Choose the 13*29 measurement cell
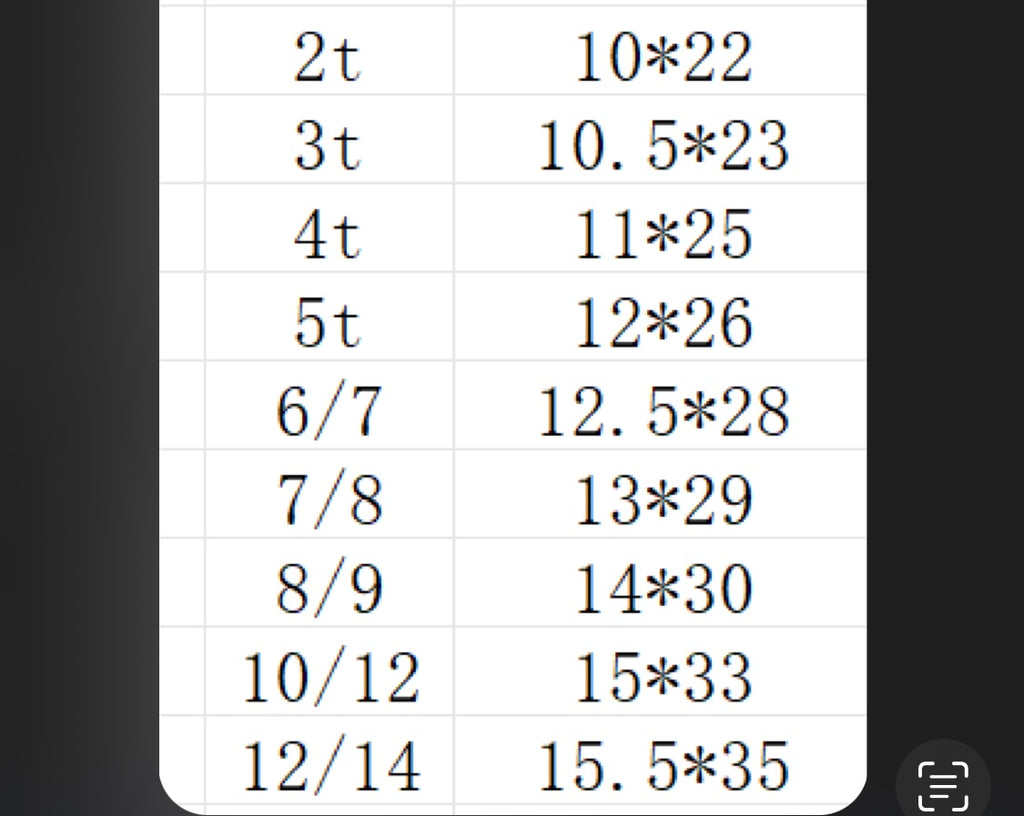1024x816 pixels. click(x=660, y=494)
